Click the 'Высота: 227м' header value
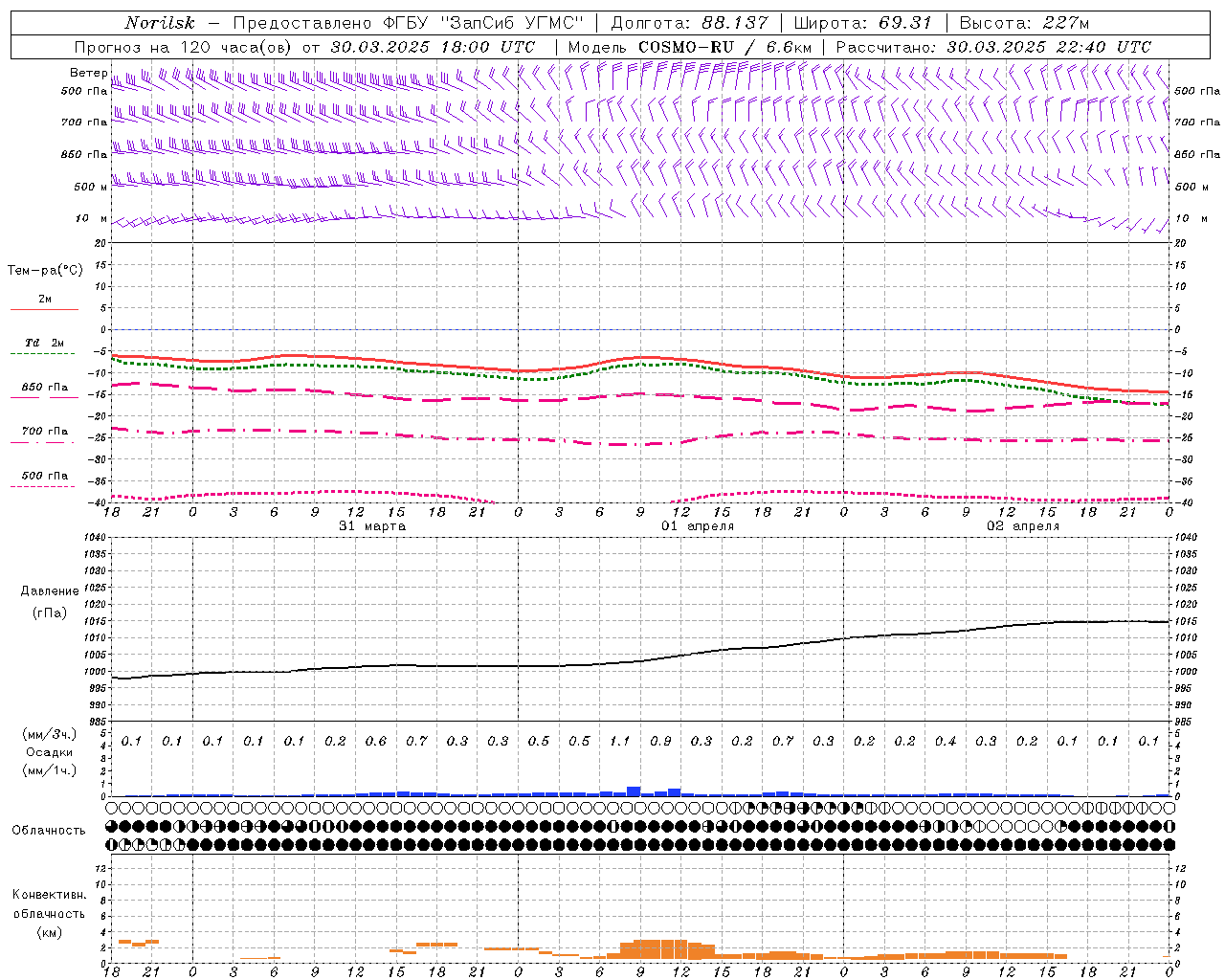Image resolution: width=1225 pixels, height=980 pixels. click(x=1024, y=23)
